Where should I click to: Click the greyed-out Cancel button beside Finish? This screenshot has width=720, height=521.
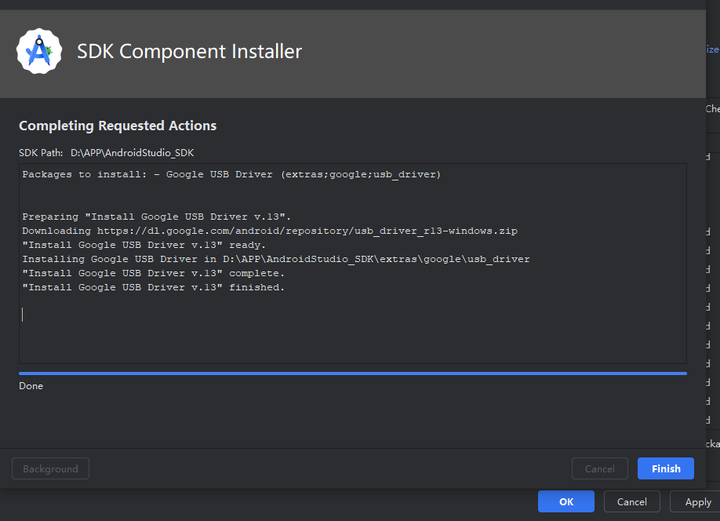(x=600, y=468)
